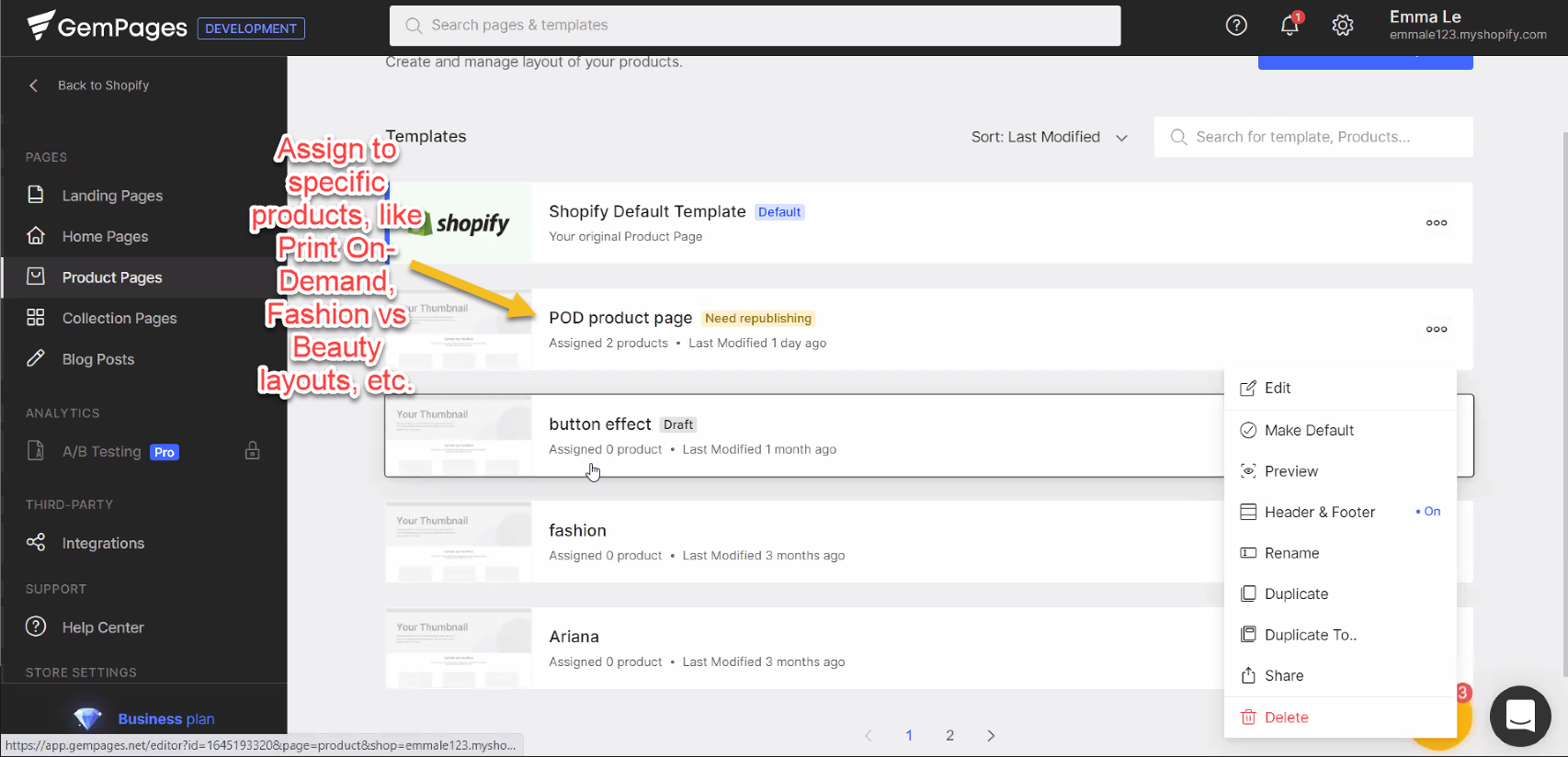Image resolution: width=1568 pixels, height=757 pixels.
Task: Open settings gear icon in header
Action: click(1343, 26)
